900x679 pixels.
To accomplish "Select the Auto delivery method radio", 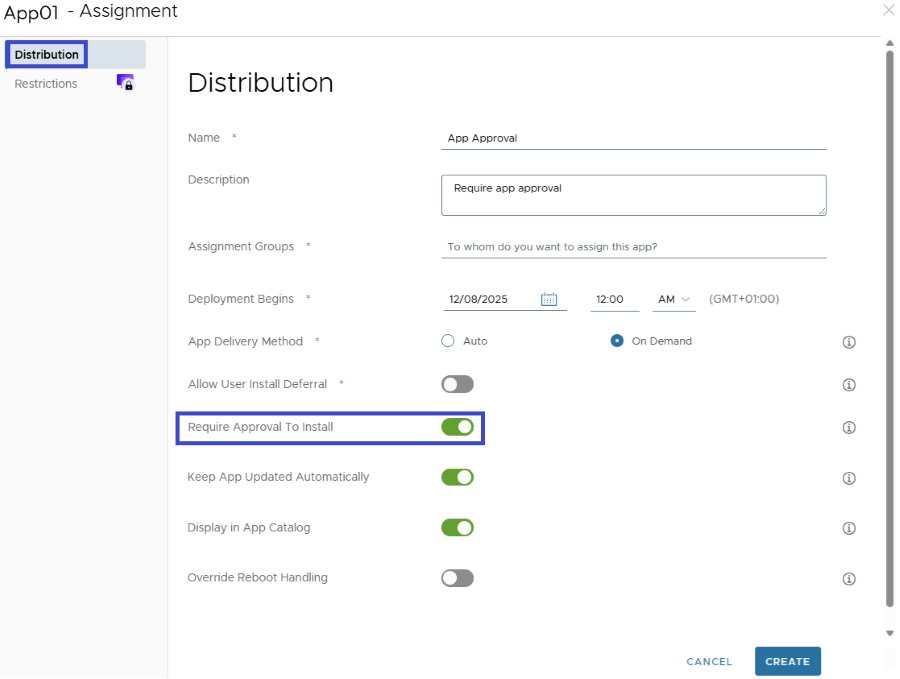I will point(448,341).
